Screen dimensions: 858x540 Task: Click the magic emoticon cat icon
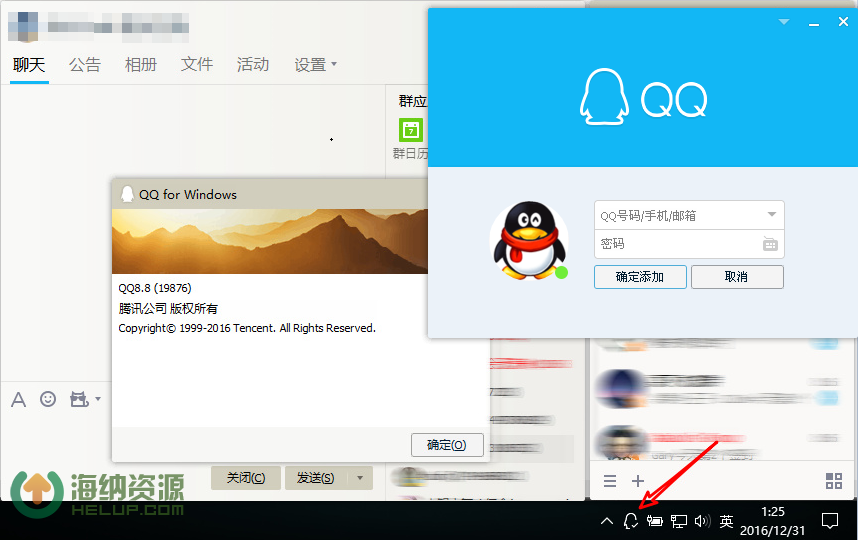[79, 399]
